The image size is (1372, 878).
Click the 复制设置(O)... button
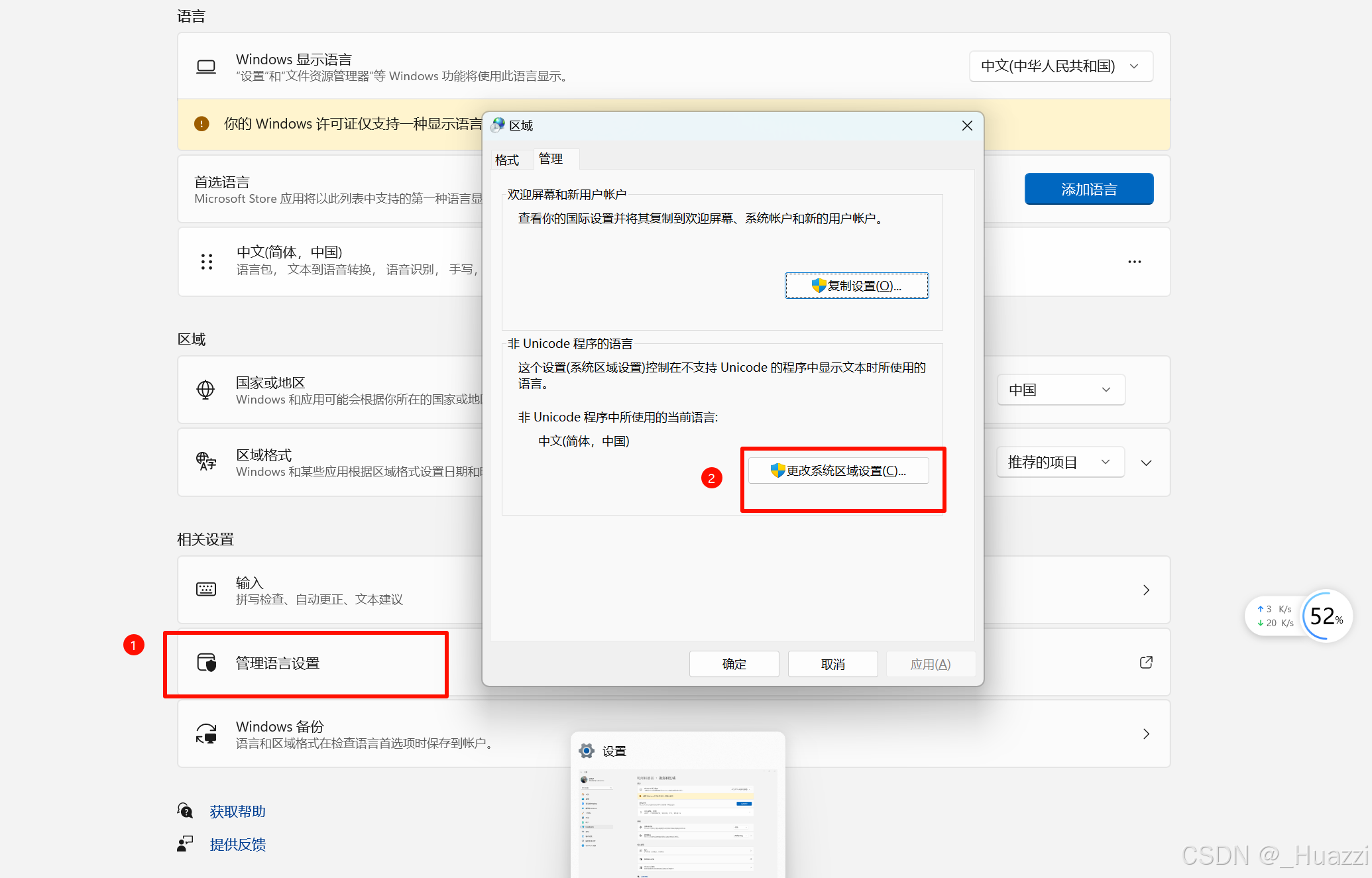click(856, 286)
